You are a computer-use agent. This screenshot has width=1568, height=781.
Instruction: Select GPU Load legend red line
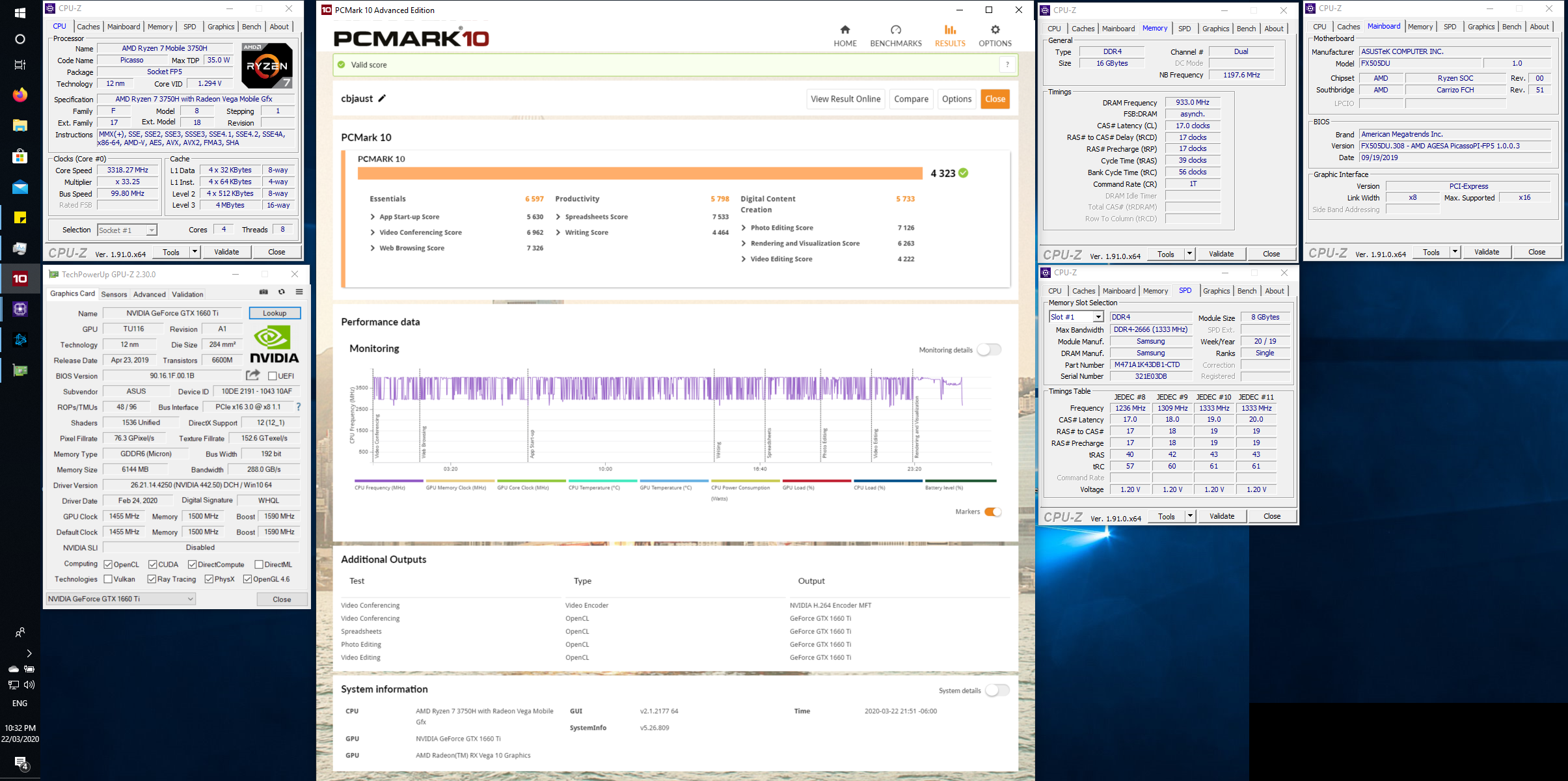pos(817,481)
